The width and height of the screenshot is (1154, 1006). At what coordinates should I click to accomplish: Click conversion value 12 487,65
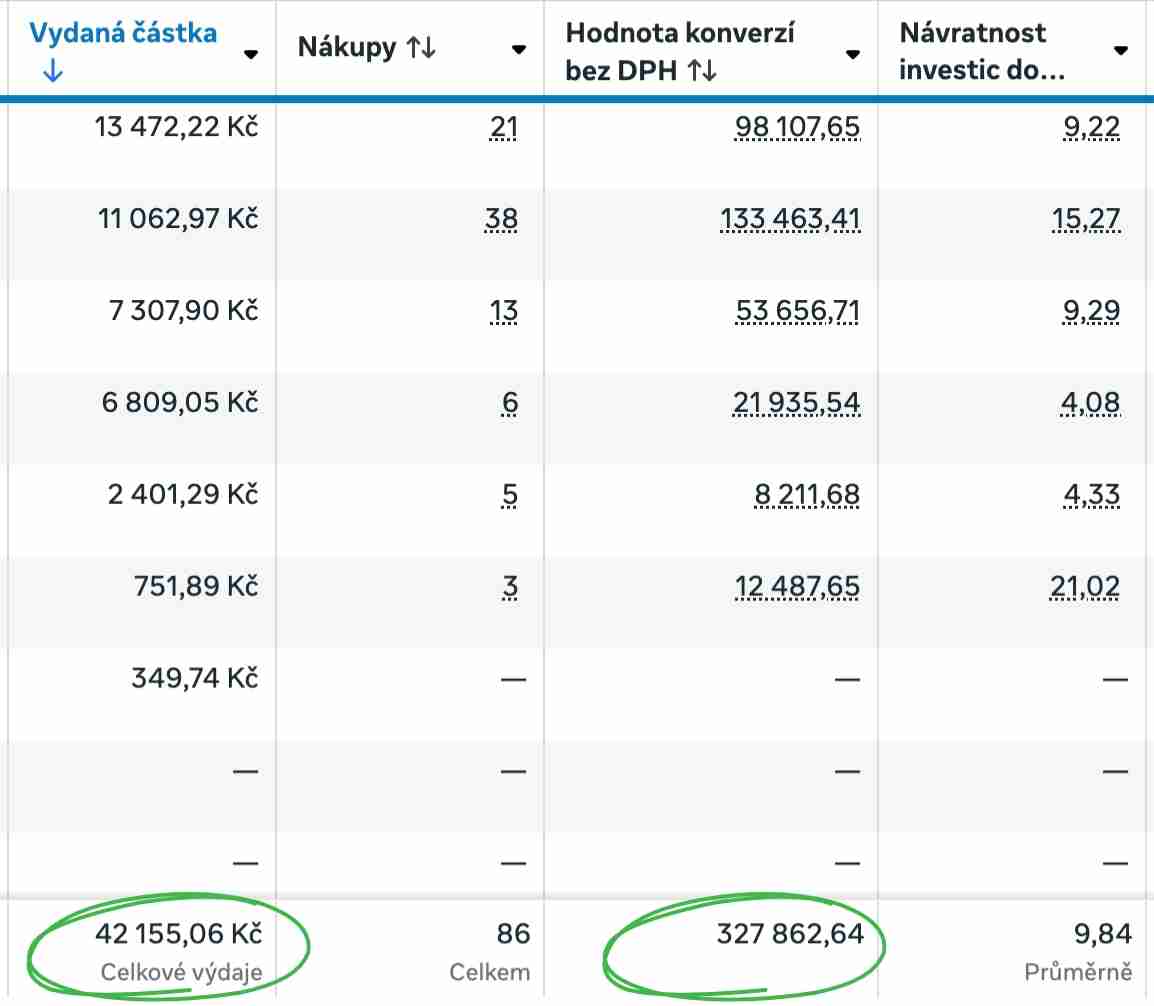coord(797,587)
